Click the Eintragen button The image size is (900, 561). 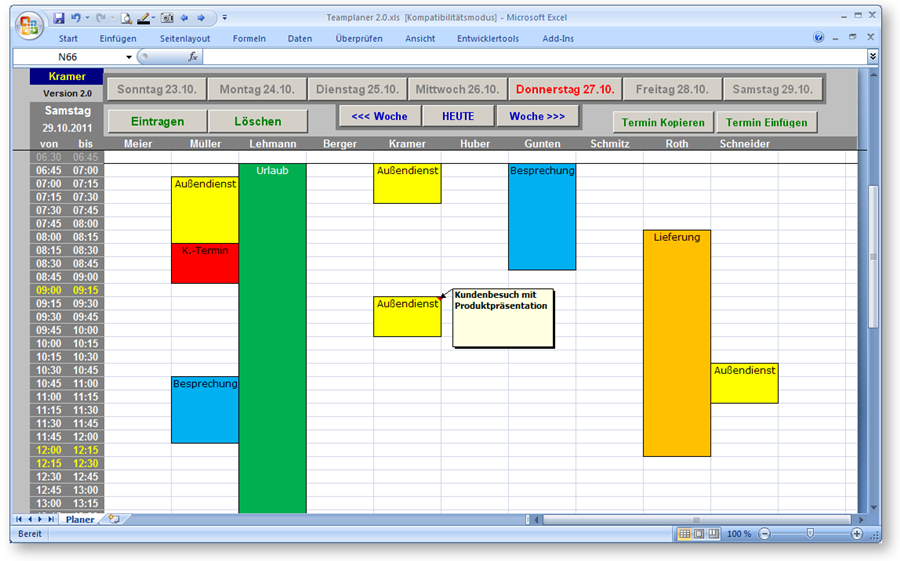157,121
